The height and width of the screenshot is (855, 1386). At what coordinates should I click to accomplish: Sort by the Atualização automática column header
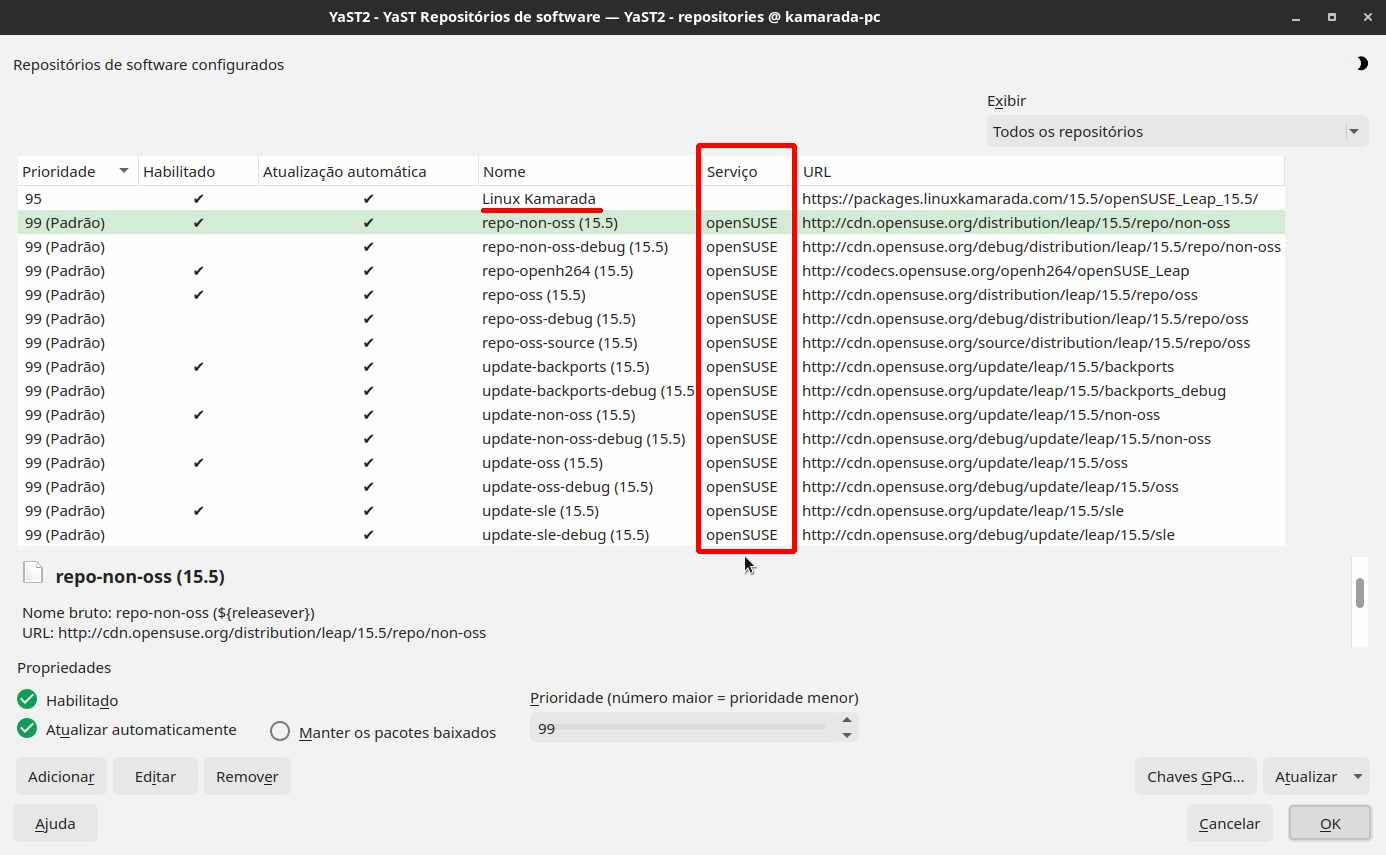click(x=368, y=171)
